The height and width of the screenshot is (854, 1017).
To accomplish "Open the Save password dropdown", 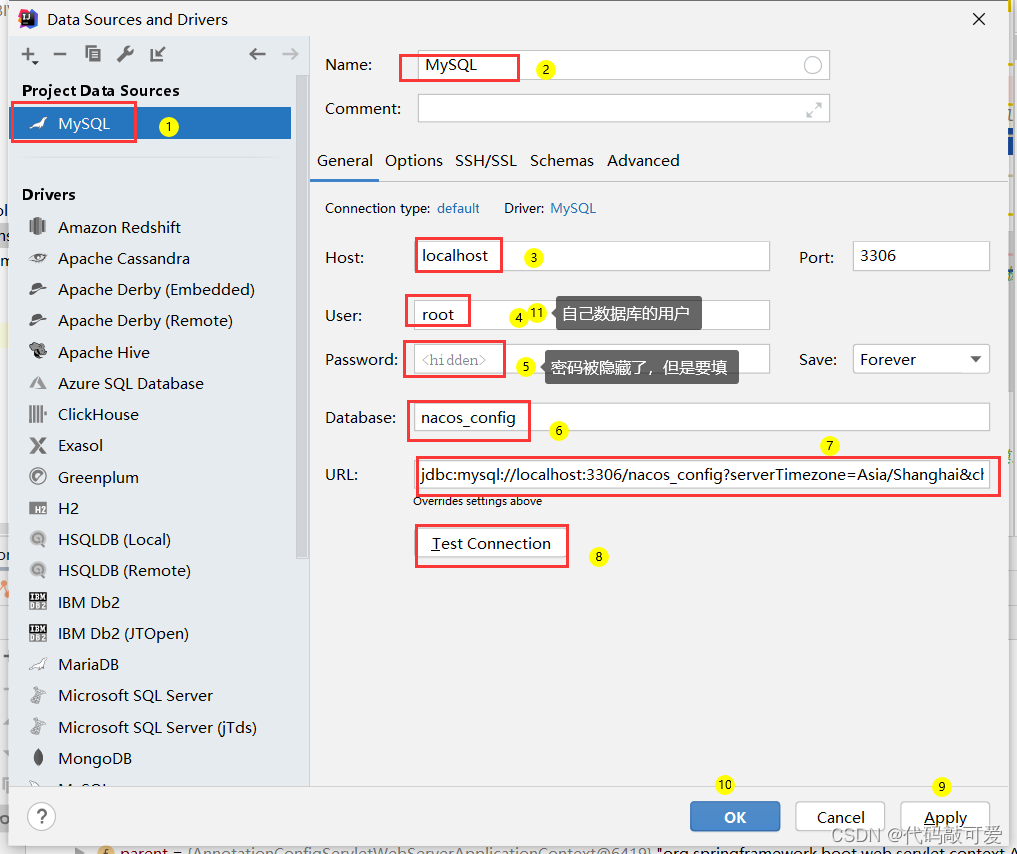I will click(x=921, y=359).
